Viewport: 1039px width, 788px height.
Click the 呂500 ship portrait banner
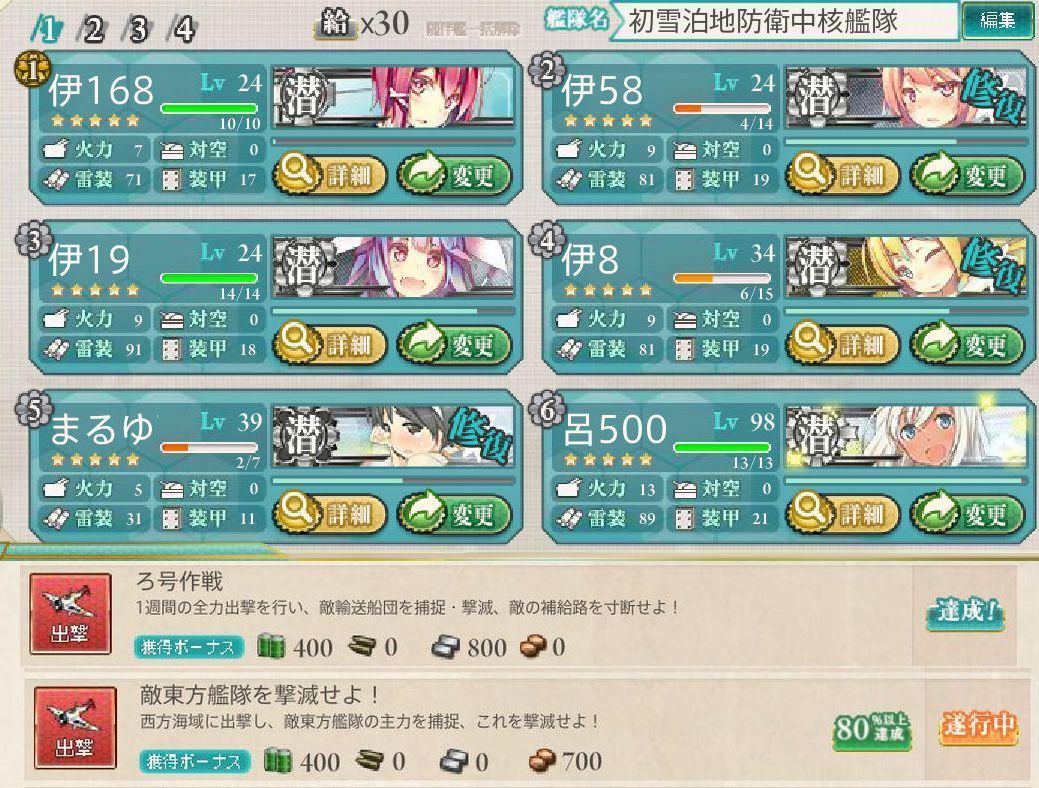905,435
